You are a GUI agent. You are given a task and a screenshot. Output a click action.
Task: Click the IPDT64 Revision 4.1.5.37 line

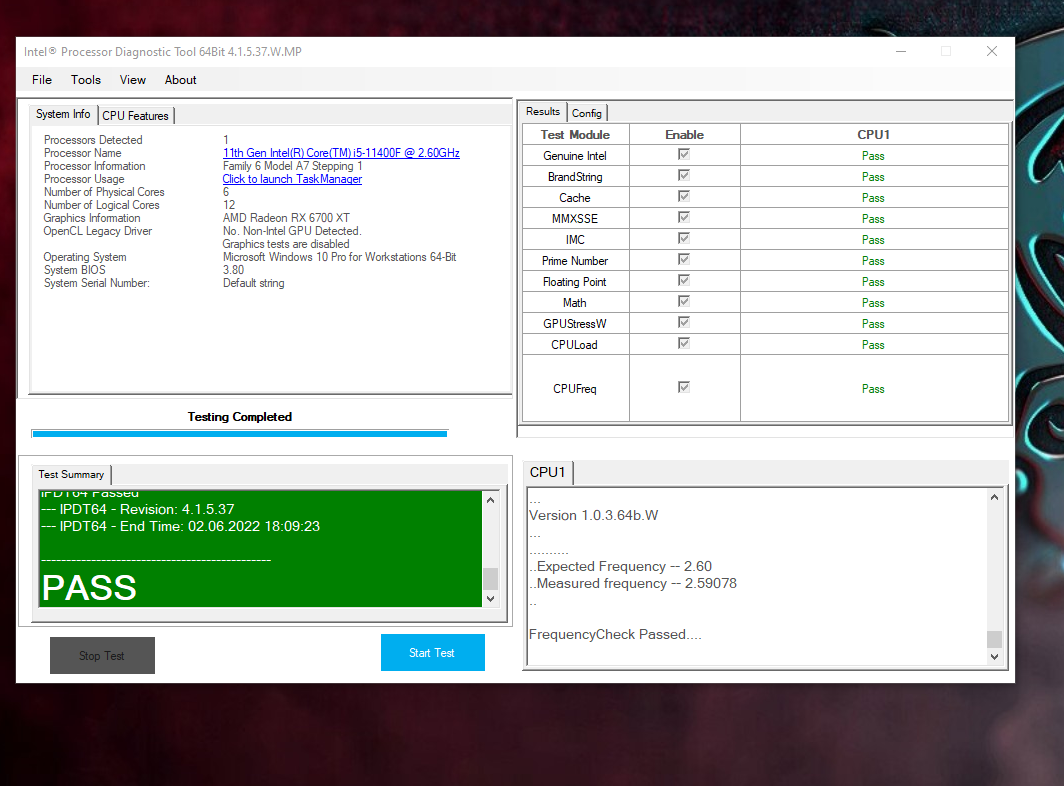coord(138,510)
